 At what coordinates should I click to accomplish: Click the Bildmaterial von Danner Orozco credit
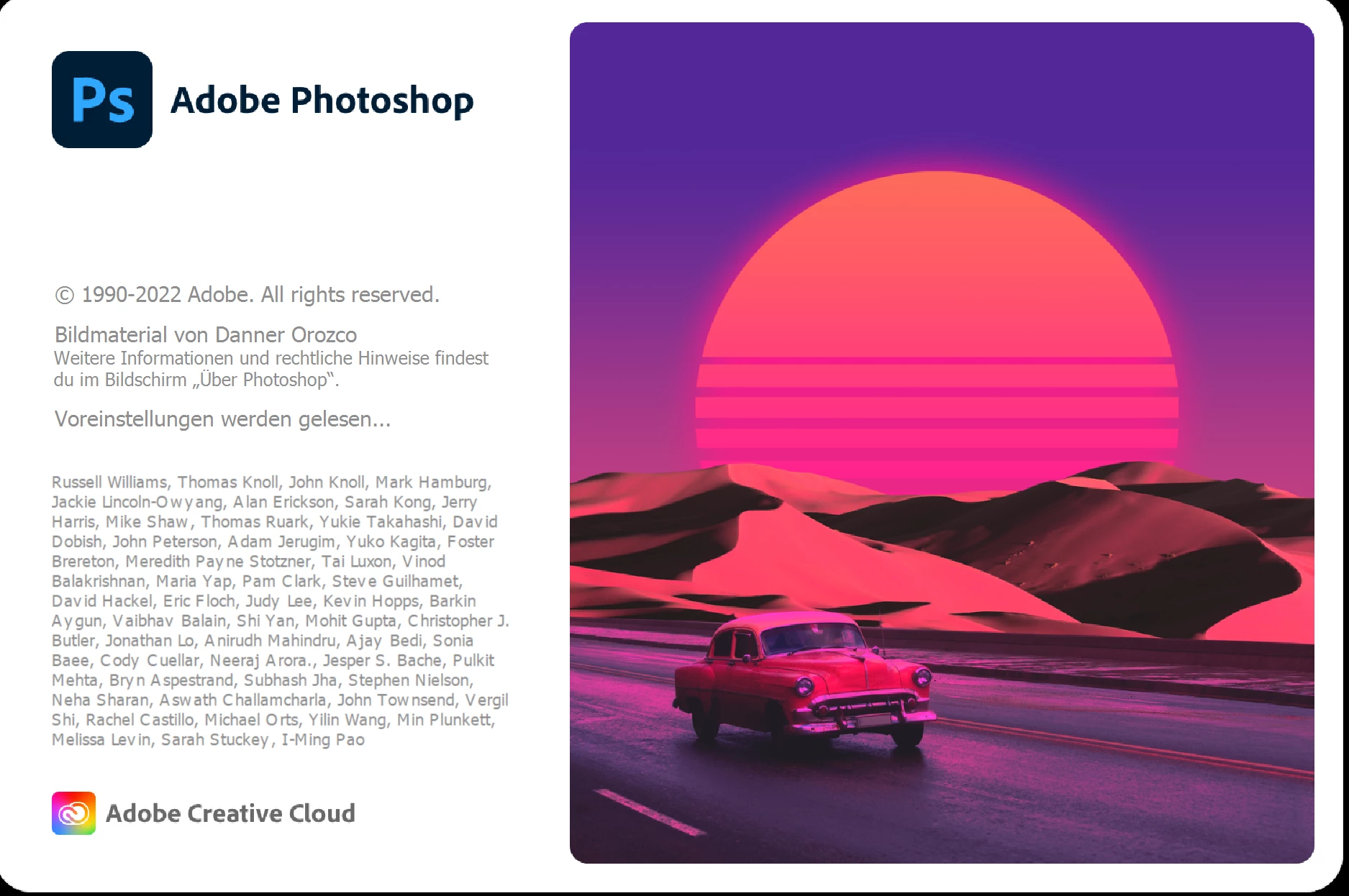tap(206, 335)
